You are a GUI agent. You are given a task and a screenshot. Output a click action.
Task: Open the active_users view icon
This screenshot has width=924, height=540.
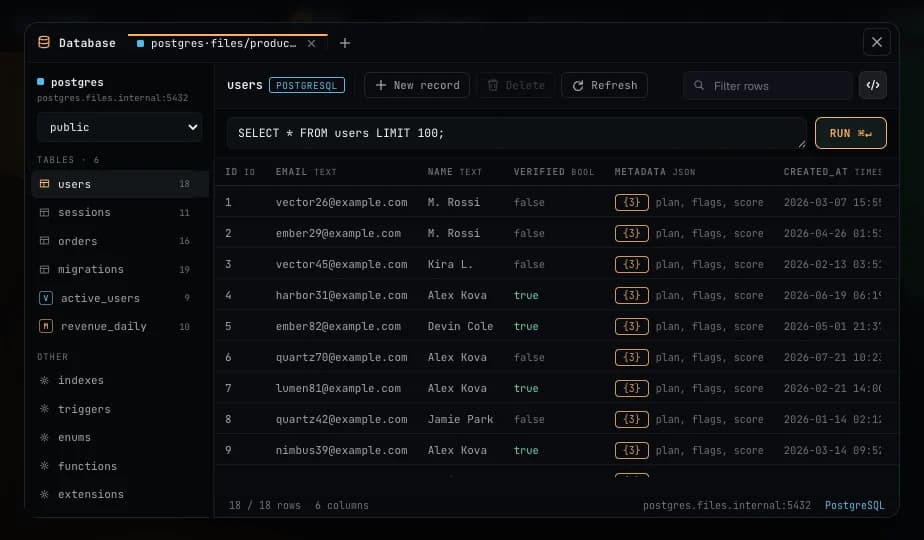46,298
